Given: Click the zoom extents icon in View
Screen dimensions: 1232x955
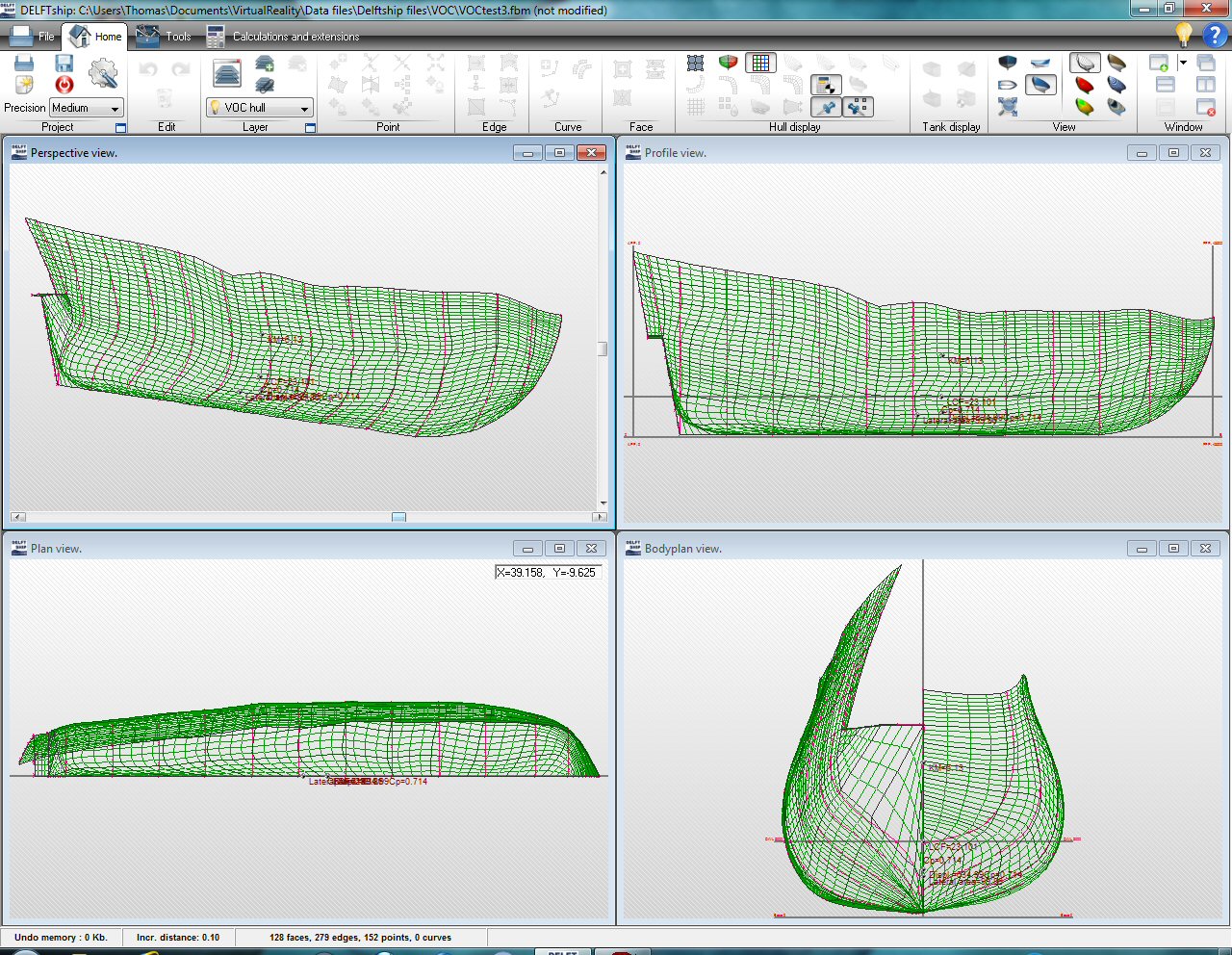Looking at the screenshot, I should point(1008,107).
